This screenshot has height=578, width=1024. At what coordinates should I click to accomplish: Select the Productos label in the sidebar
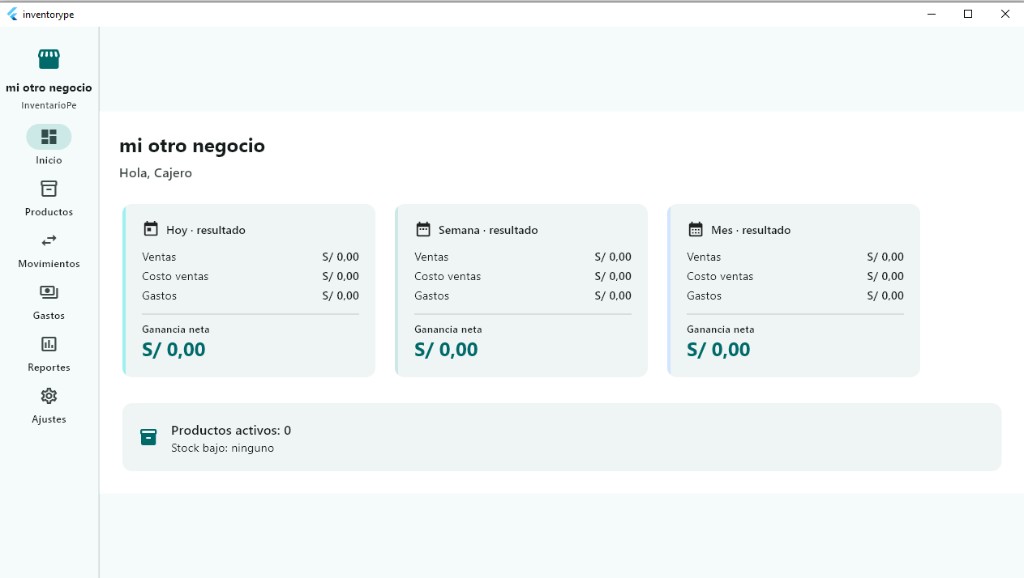click(x=49, y=212)
